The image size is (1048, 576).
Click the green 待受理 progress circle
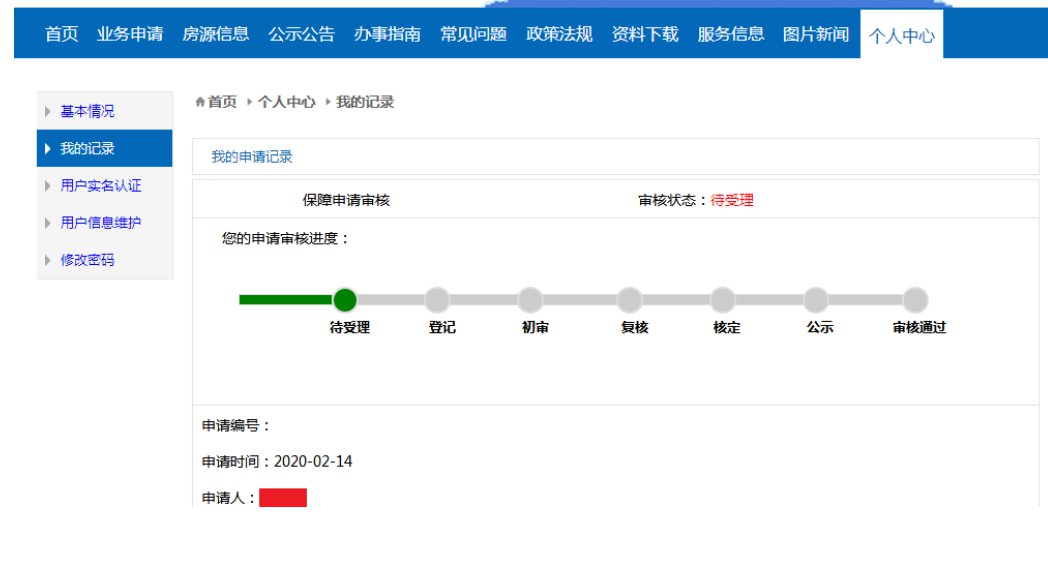(345, 300)
